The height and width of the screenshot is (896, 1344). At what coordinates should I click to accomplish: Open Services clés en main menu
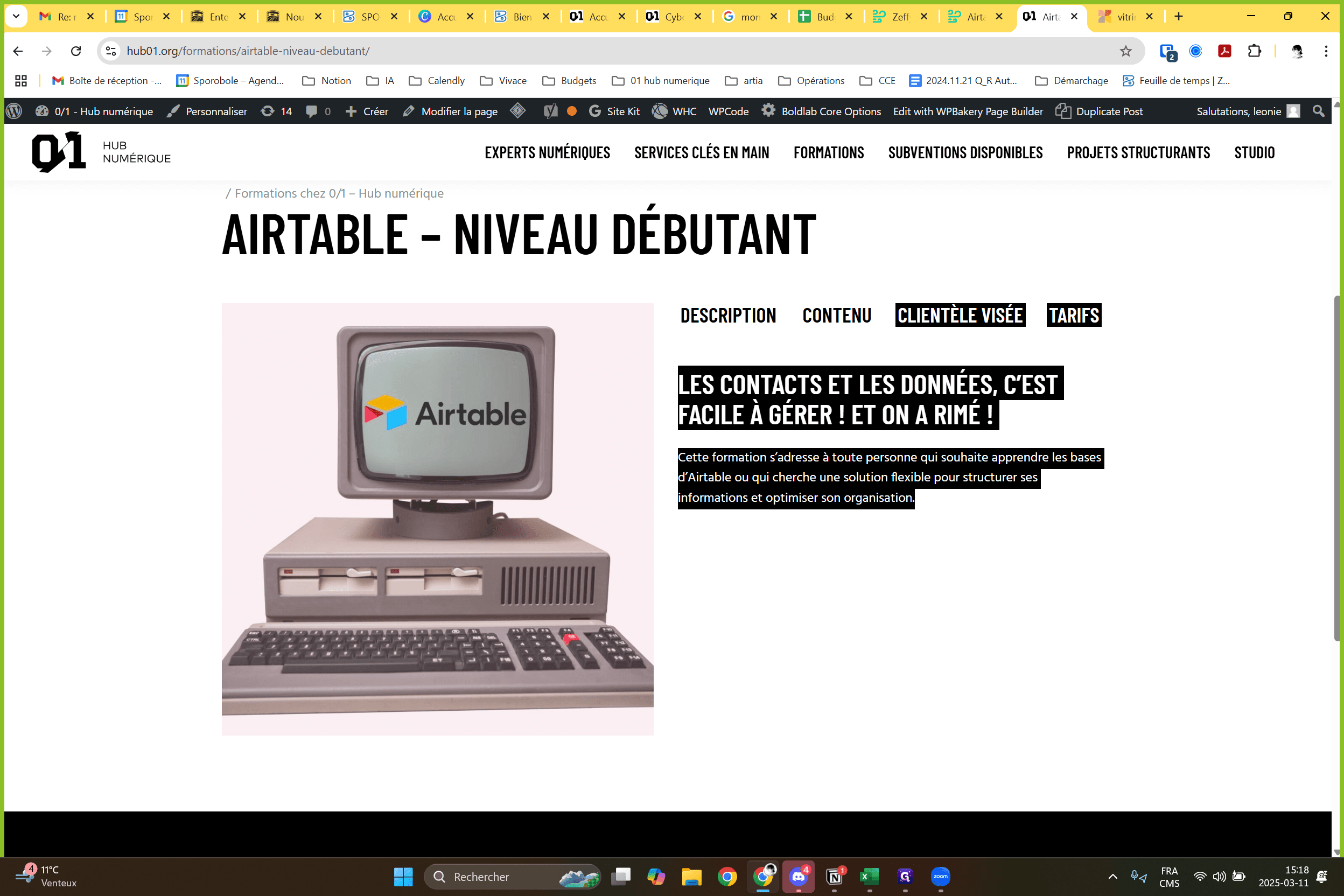pyautogui.click(x=702, y=152)
